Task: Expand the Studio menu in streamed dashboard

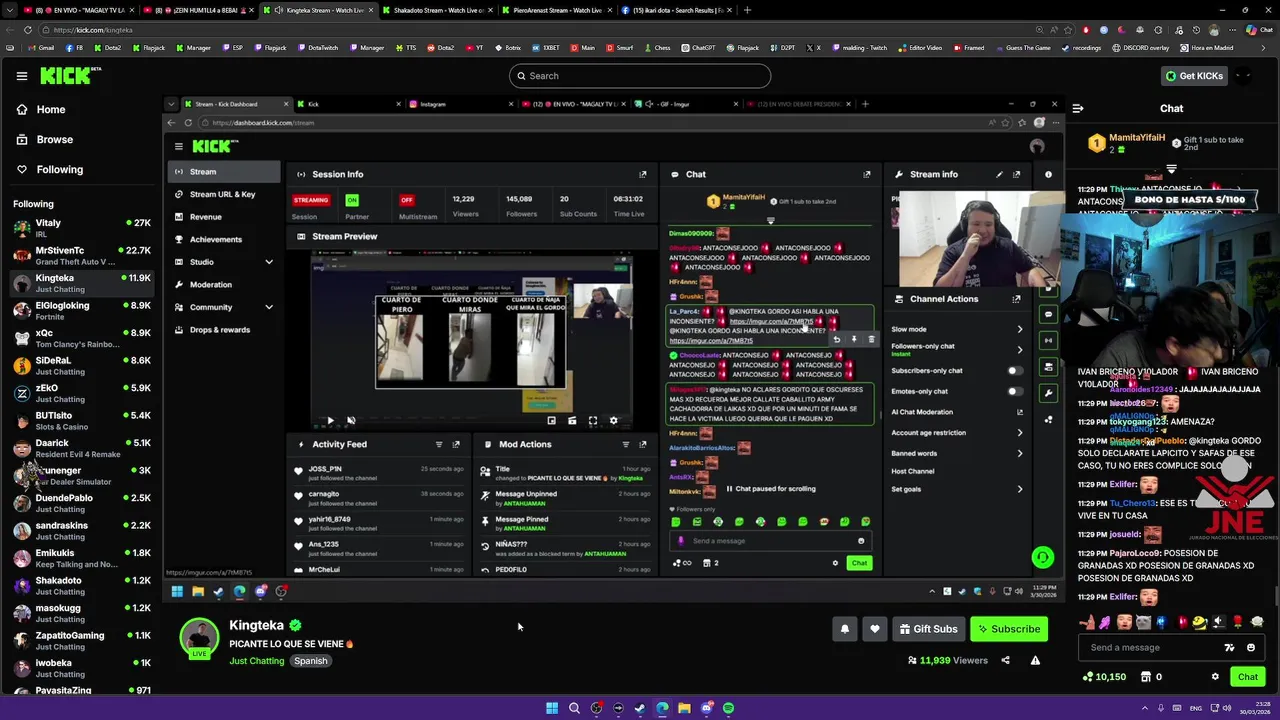Action: pyautogui.click(x=268, y=262)
